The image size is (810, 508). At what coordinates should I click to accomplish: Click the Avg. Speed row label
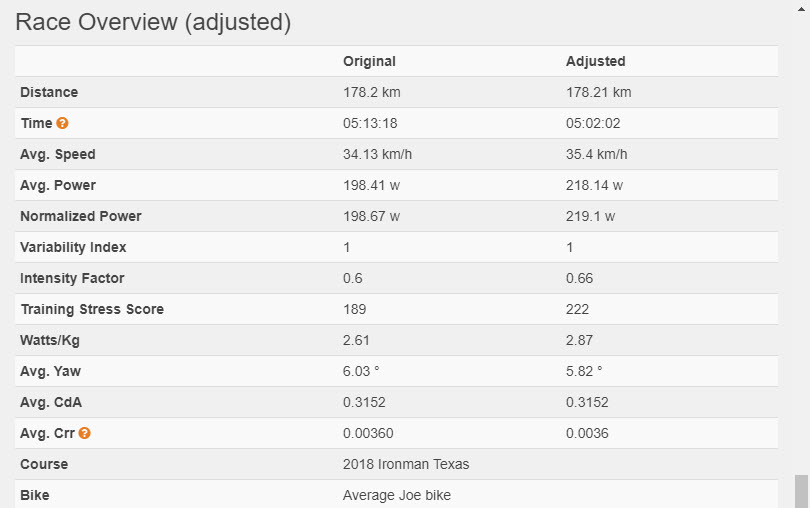tap(58, 154)
